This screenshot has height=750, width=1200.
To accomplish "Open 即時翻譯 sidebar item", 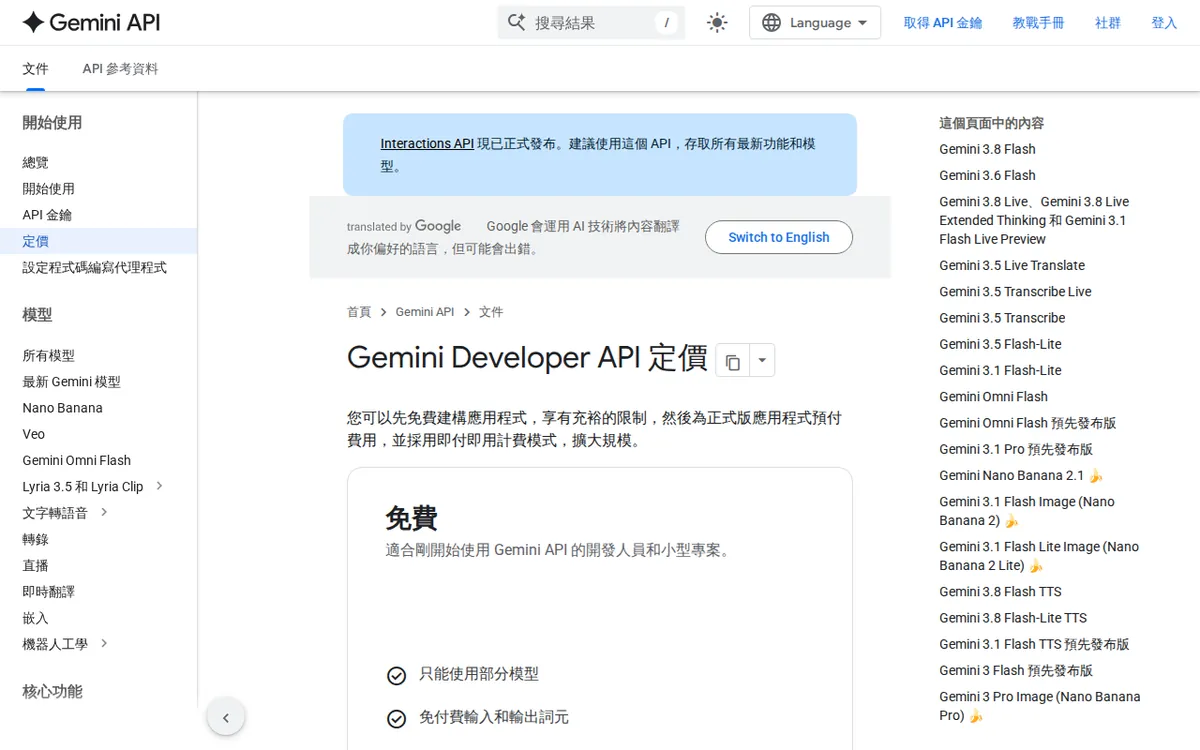I will click(49, 591).
